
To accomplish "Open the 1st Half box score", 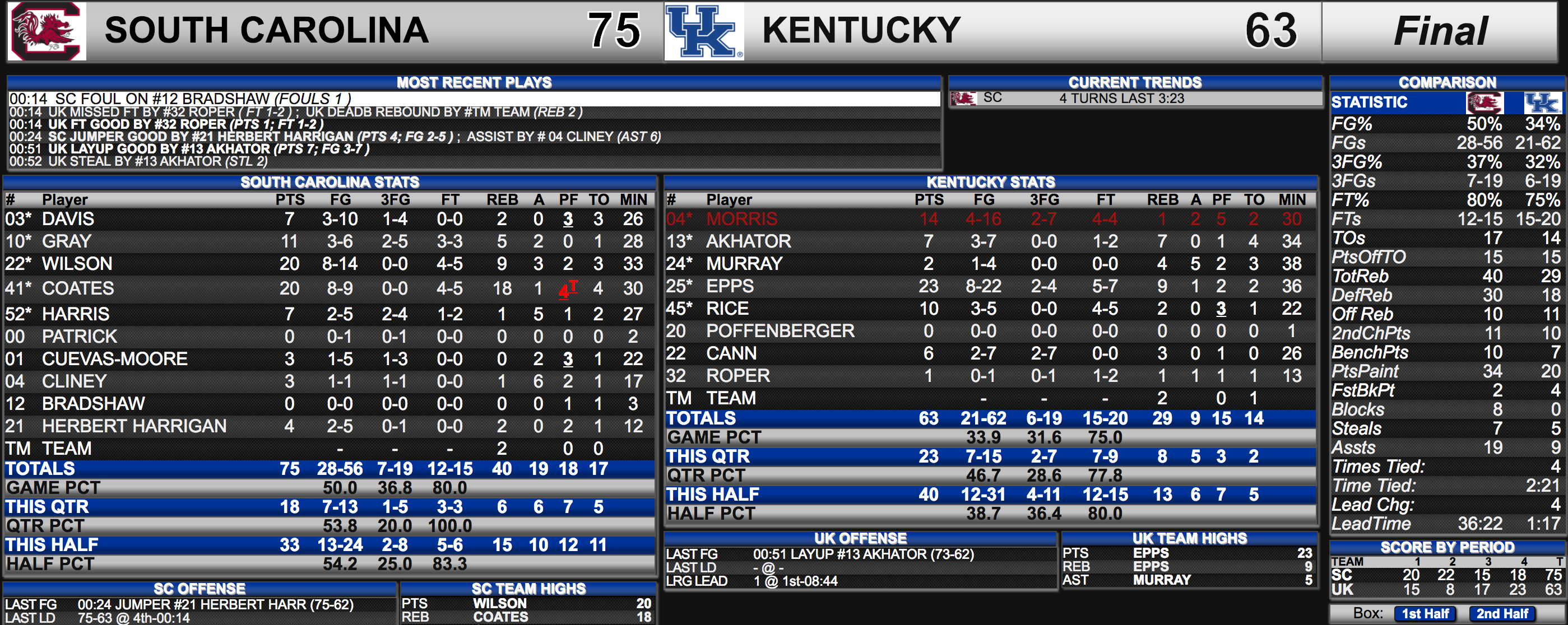I will [x=1425, y=613].
